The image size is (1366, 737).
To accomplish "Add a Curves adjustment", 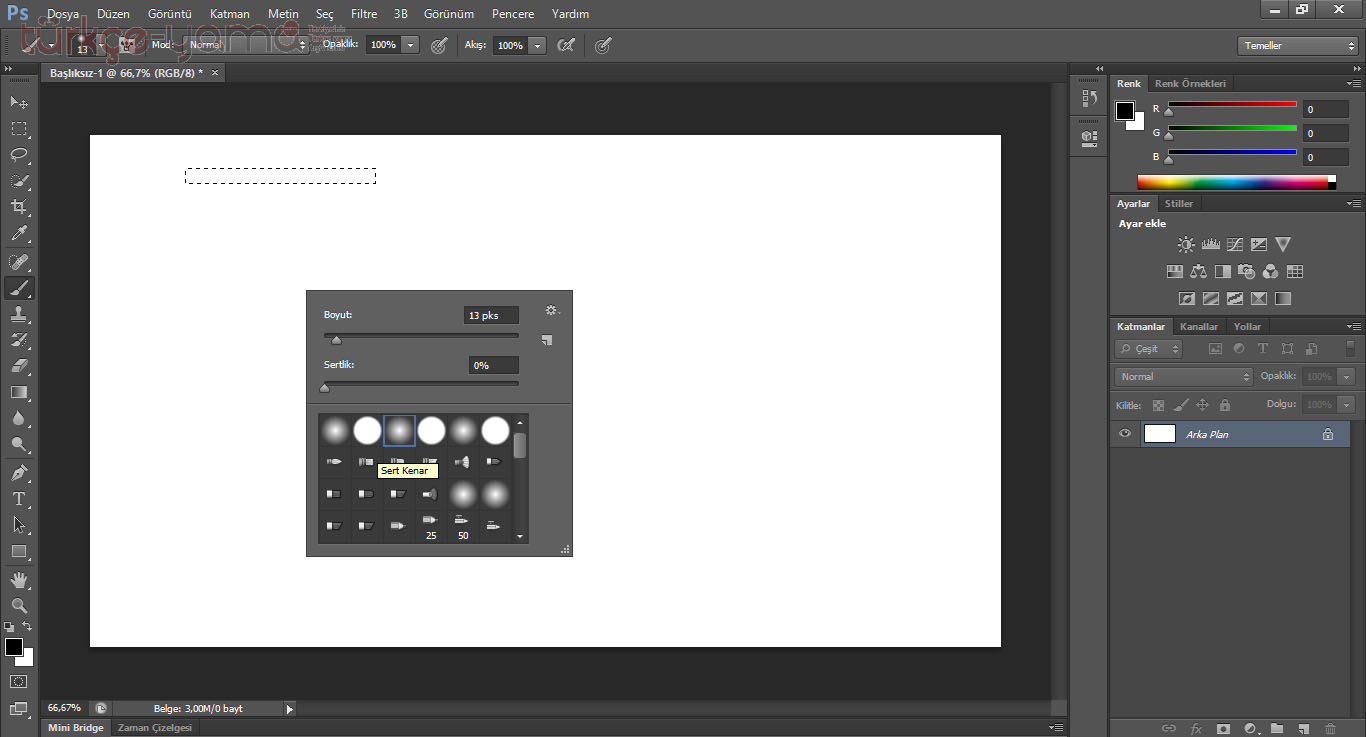I will [x=1235, y=244].
